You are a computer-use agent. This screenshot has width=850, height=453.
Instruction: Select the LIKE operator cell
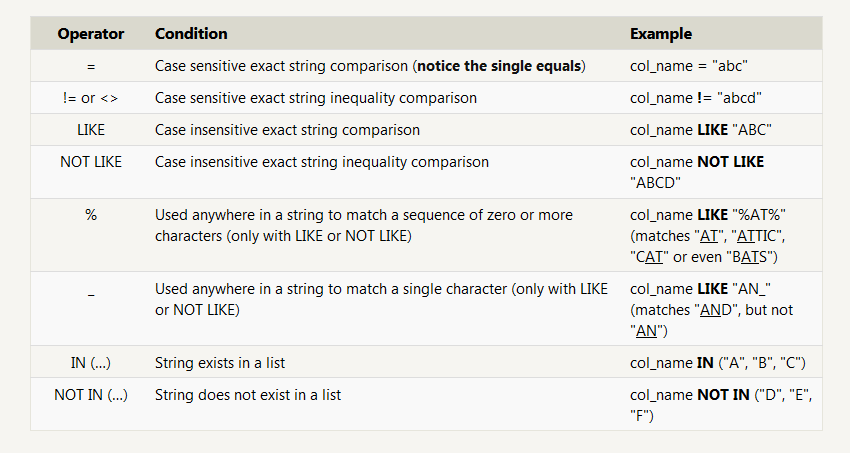click(91, 130)
